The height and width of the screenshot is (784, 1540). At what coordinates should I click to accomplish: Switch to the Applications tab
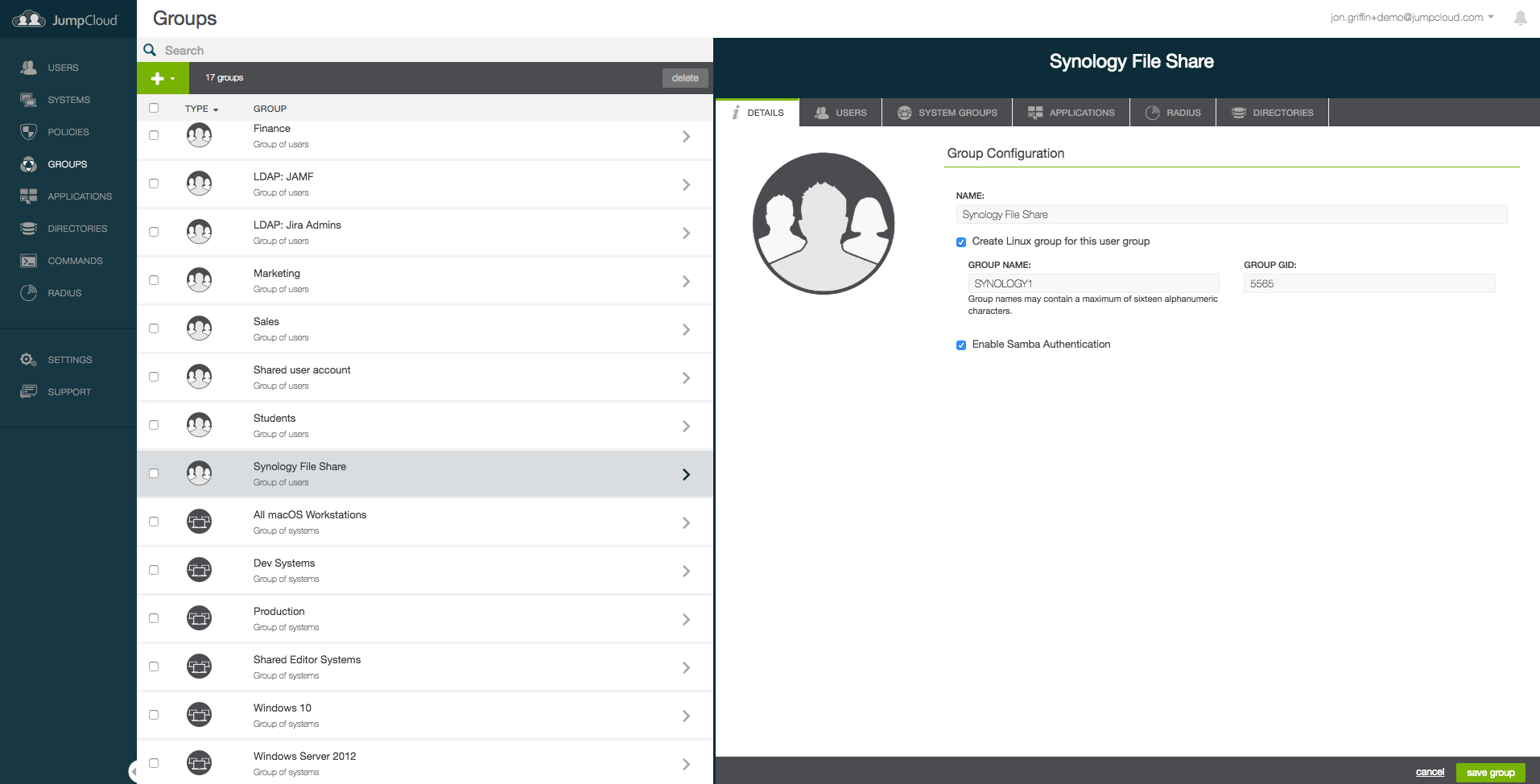1071,113
